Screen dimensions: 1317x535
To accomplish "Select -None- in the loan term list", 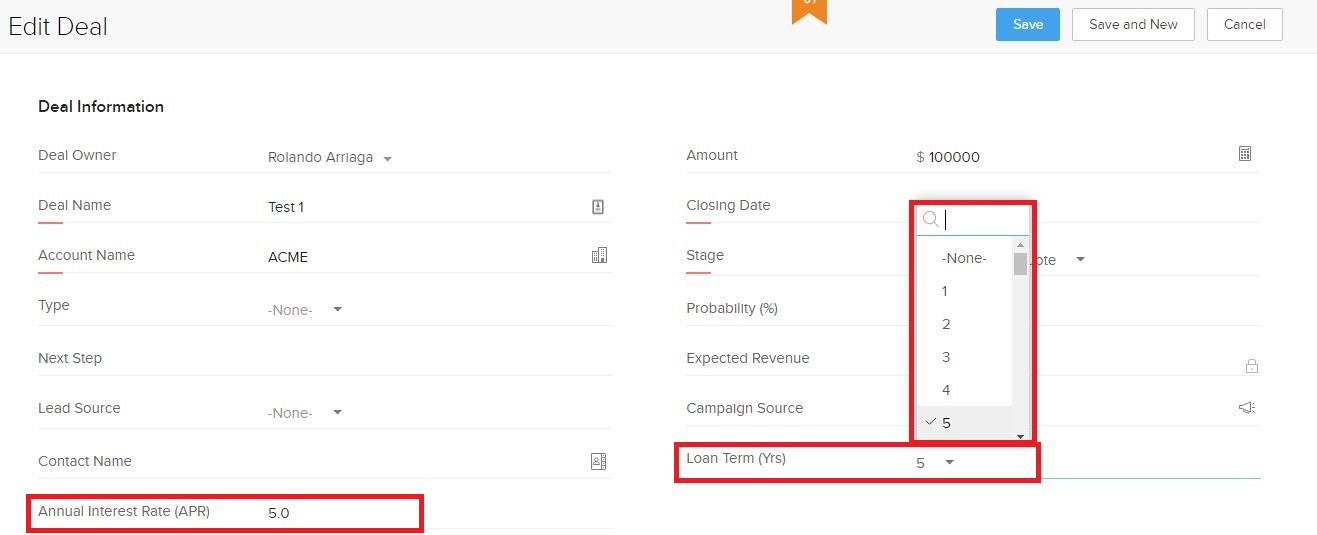I will tap(964, 258).
